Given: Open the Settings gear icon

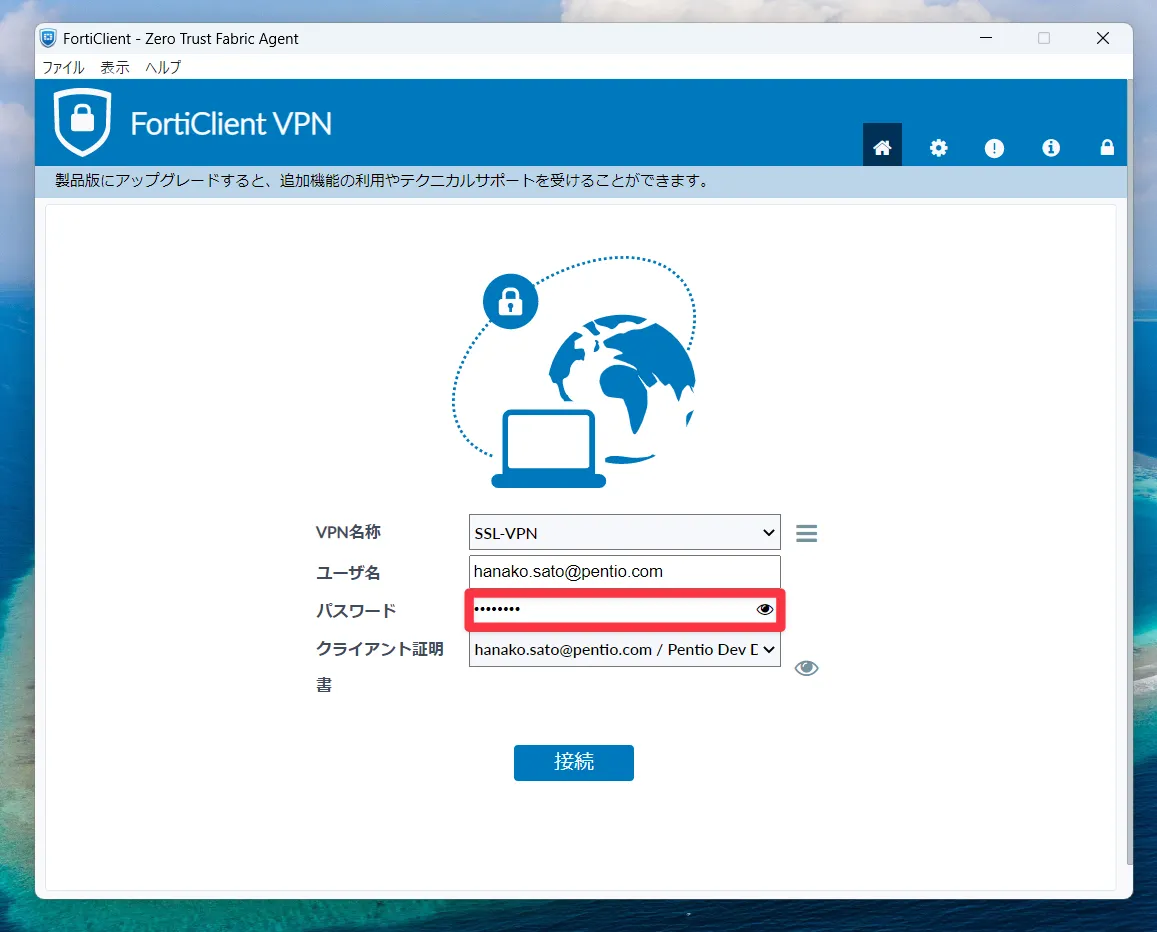Looking at the screenshot, I should [x=938, y=147].
